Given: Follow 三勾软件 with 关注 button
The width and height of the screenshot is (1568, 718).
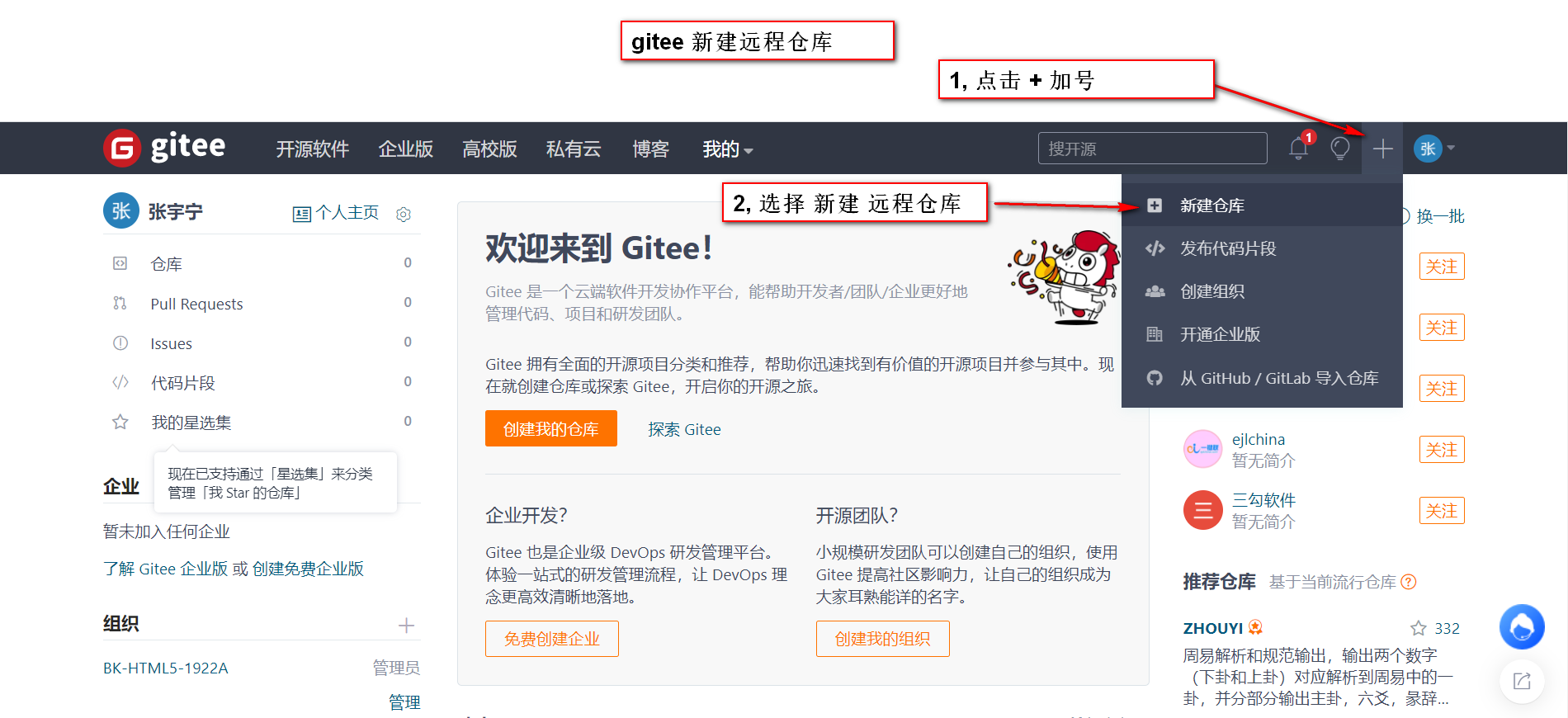Looking at the screenshot, I should click(x=1442, y=511).
